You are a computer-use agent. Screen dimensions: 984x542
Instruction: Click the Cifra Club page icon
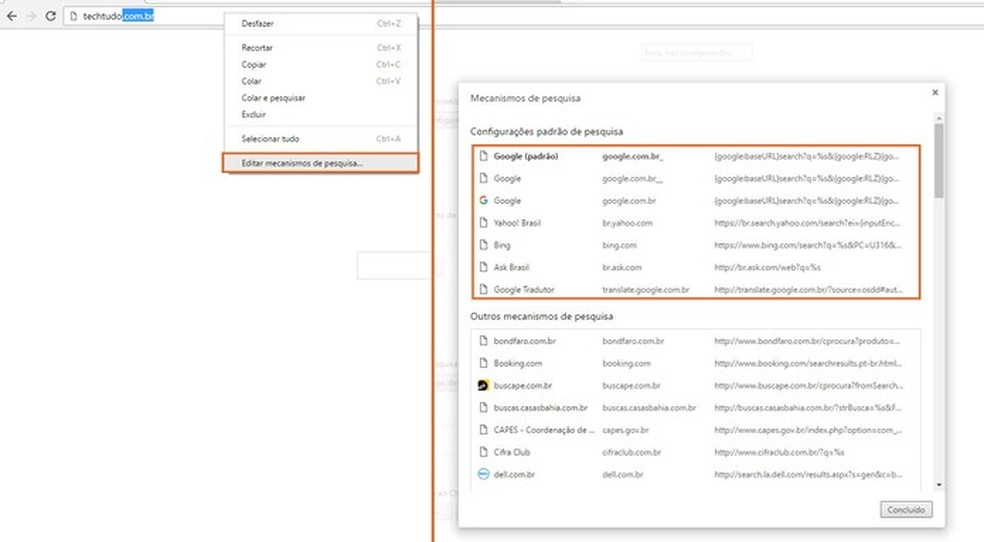pos(483,452)
